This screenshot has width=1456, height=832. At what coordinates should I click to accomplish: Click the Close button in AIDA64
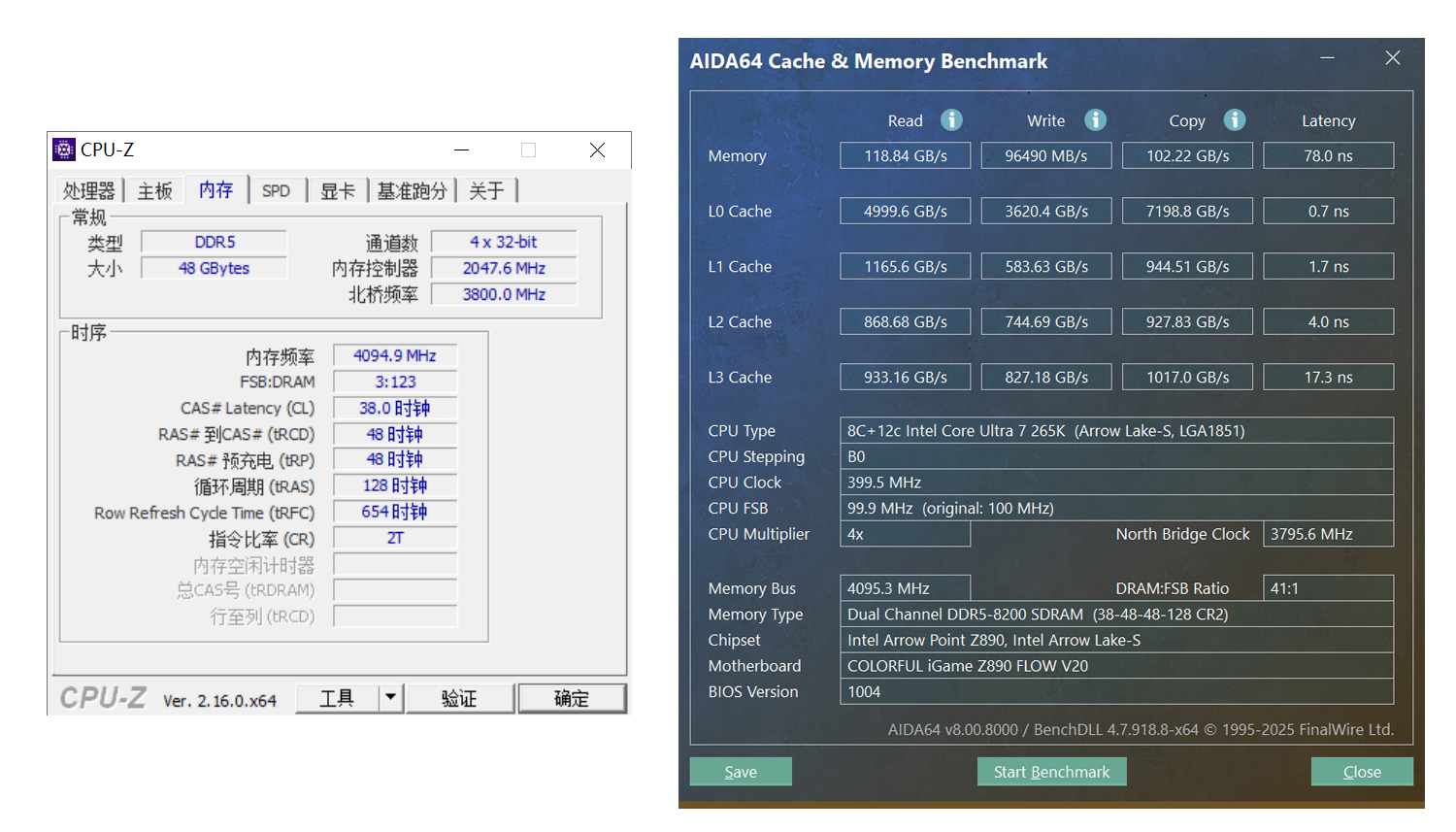[x=1362, y=772]
